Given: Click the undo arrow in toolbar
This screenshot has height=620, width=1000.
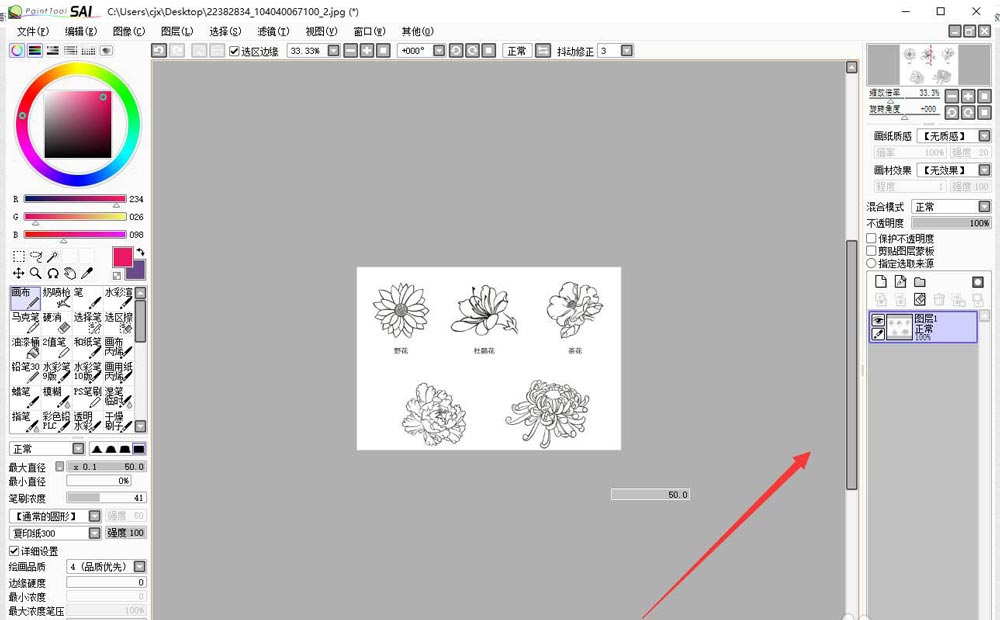Looking at the screenshot, I should (159, 51).
